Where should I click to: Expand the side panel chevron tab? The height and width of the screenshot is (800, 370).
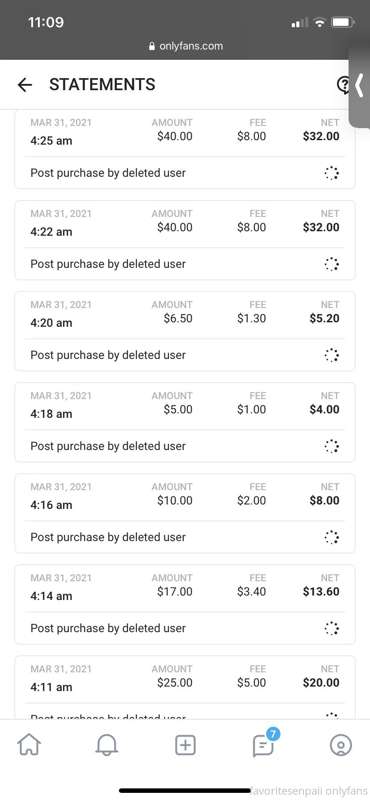click(x=360, y=86)
